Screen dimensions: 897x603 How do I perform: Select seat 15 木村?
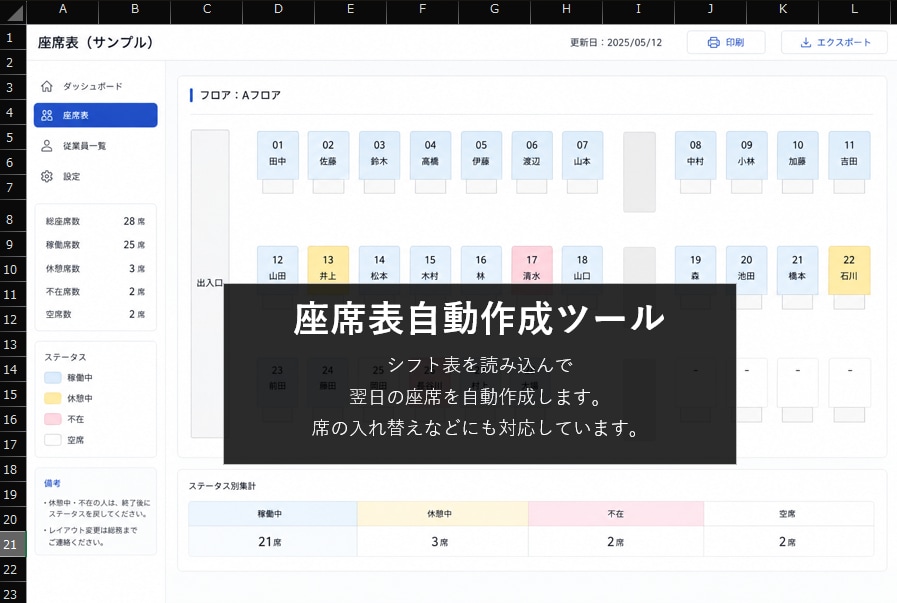430,265
